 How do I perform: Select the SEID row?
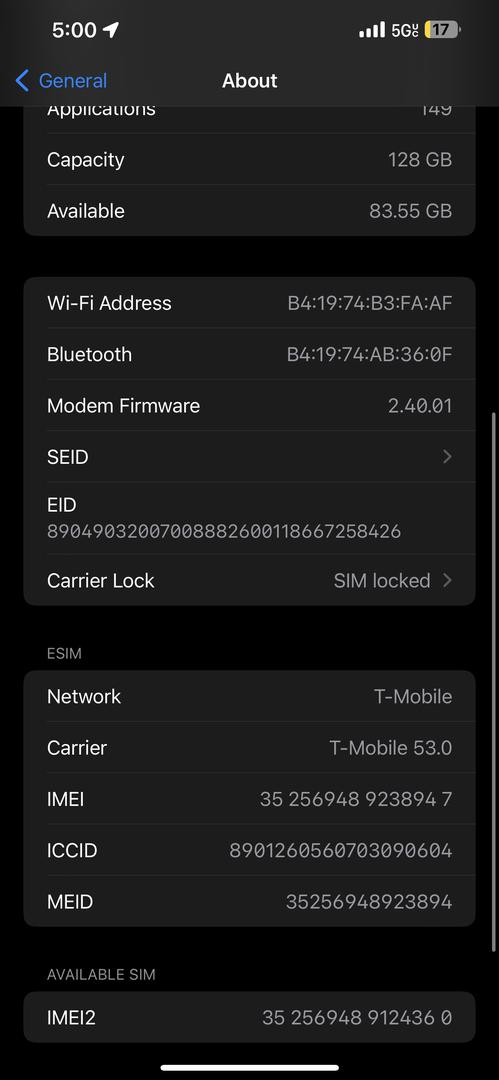pos(250,457)
